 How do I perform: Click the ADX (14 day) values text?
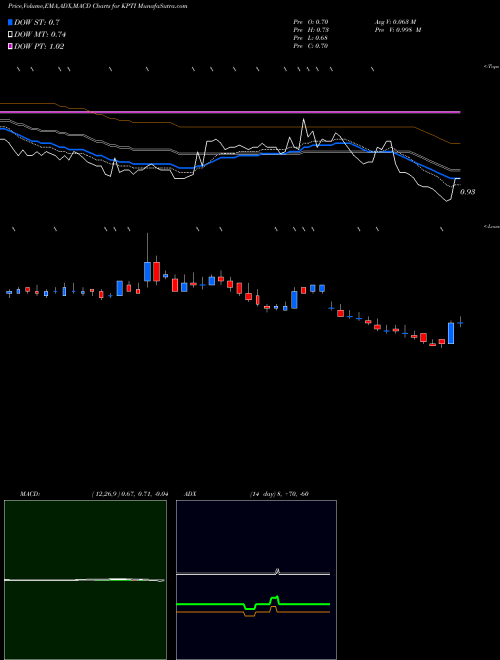click(x=280, y=494)
